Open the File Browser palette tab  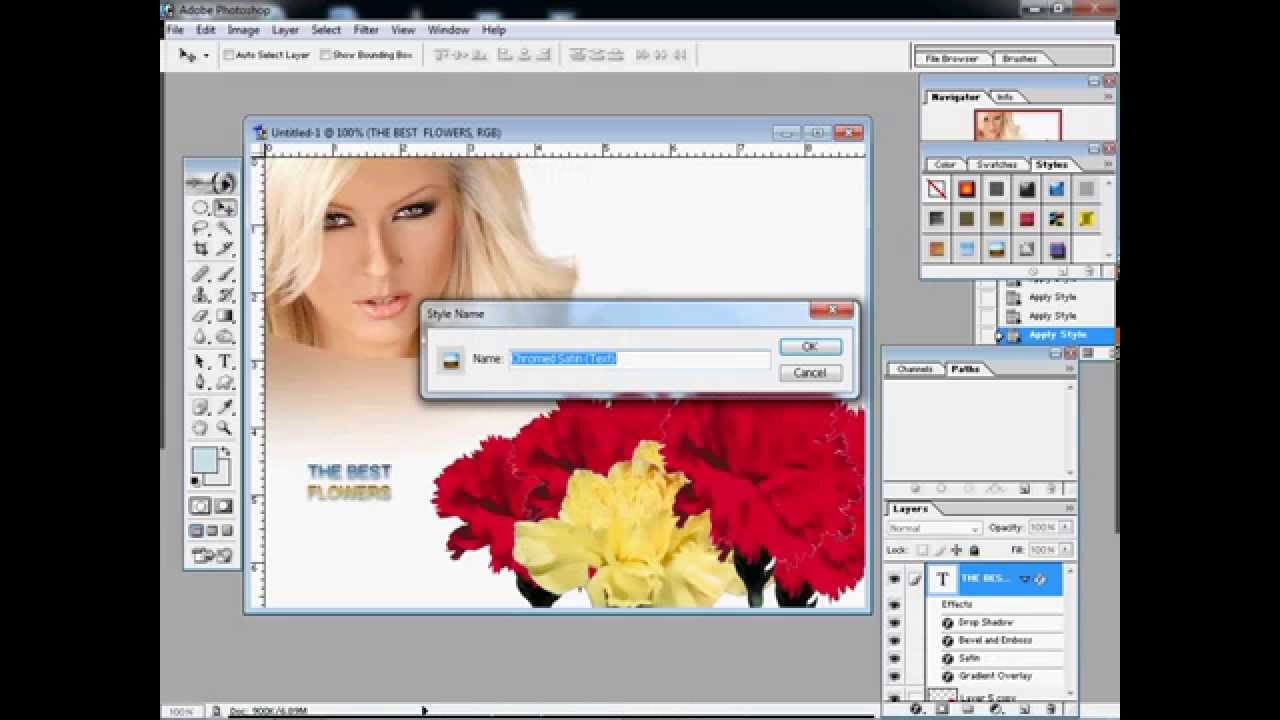point(951,59)
